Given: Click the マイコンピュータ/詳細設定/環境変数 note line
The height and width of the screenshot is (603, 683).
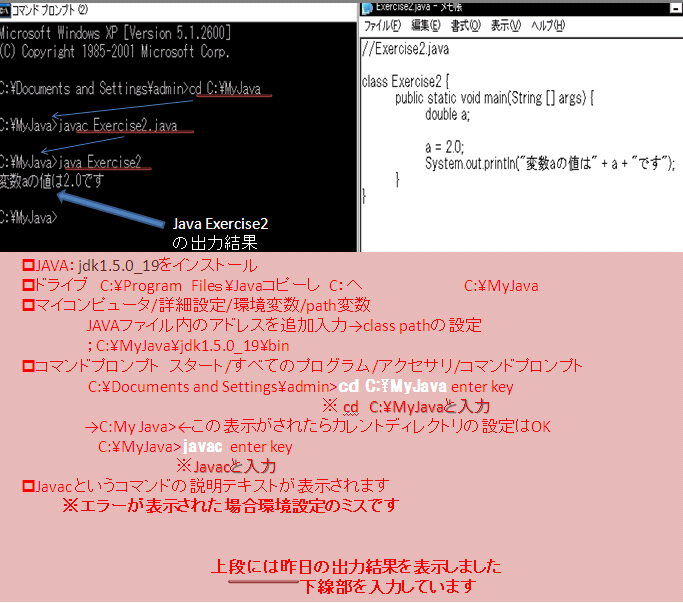Looking at the screenshot, I should [x=196, y=305].
